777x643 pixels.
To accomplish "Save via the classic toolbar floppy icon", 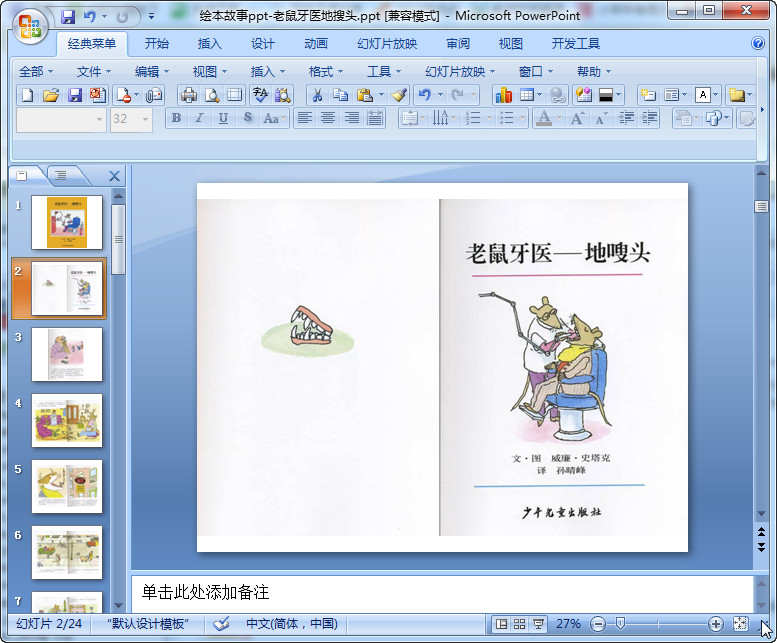I will click(x=75, y=95).
